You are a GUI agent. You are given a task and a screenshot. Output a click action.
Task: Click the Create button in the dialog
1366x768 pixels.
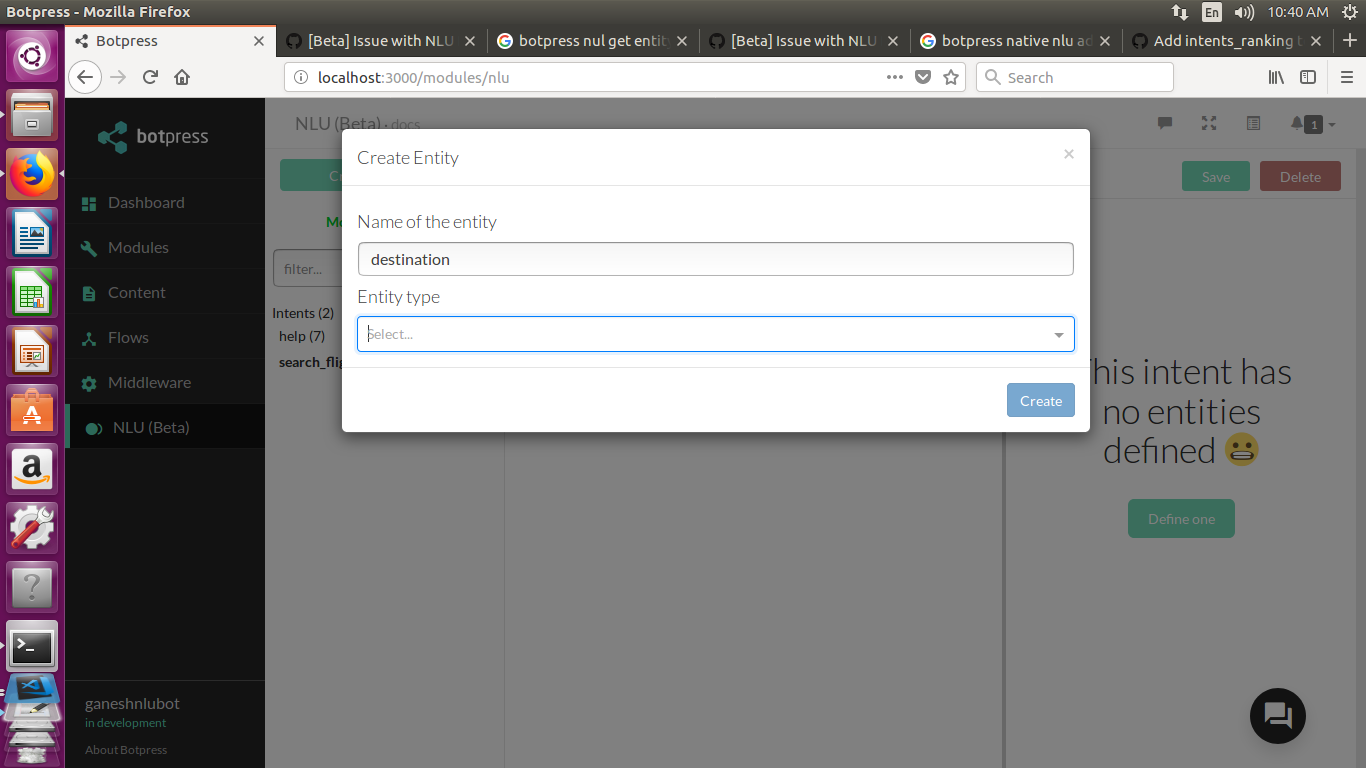(1040, 400)
